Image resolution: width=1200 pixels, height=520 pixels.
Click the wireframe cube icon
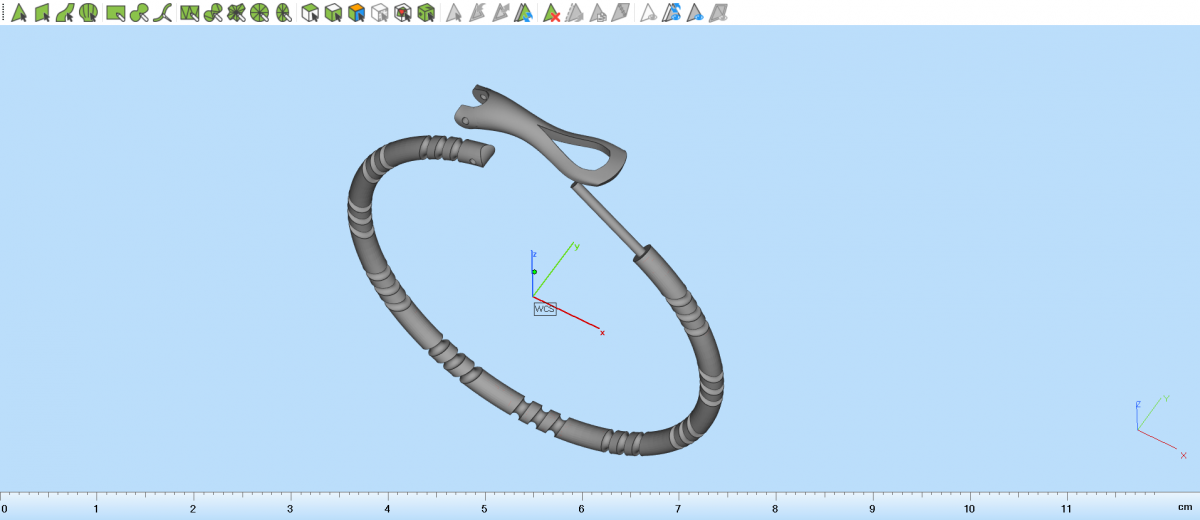click(379, 13)
